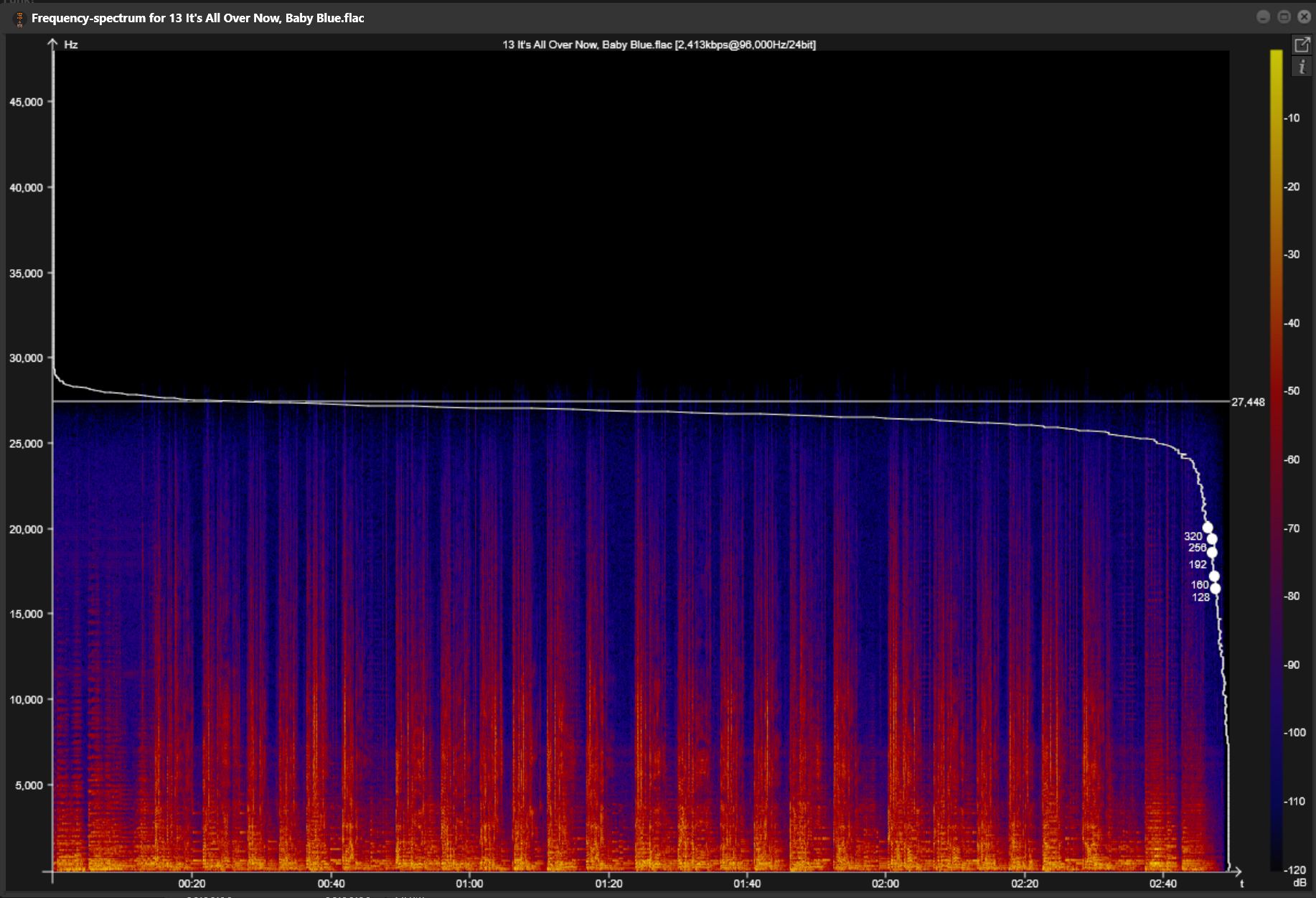
Task: Click the export spectrum image icon
Action: pos(1302,45)
